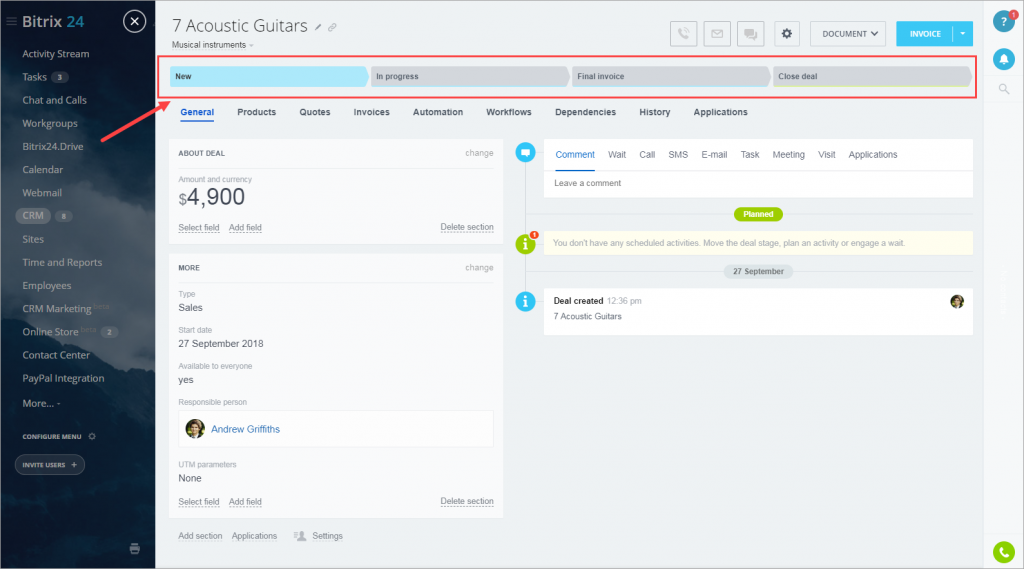Click the INVOICE button

tap(925, 34)
